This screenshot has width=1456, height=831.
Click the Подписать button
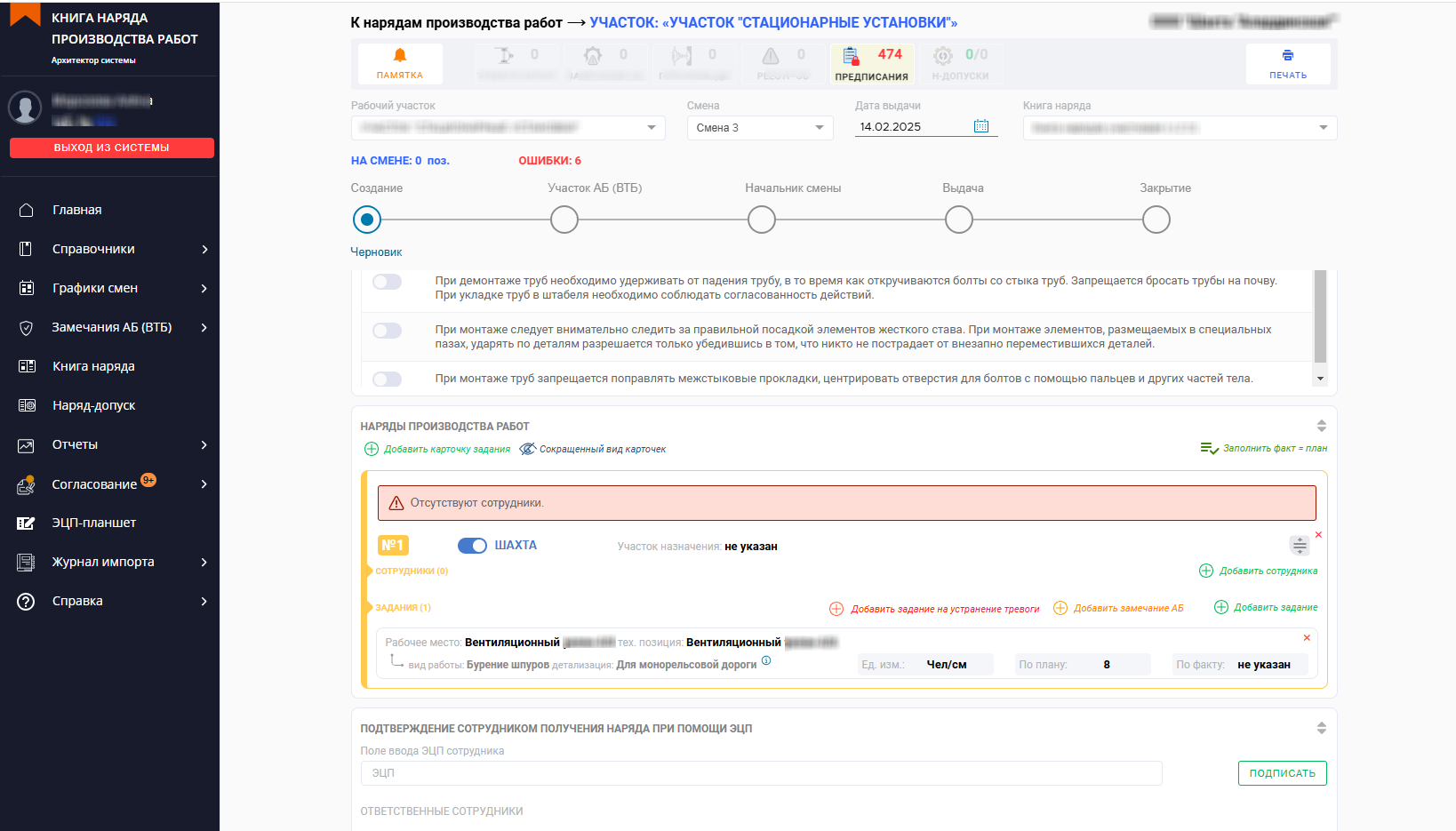coord(1282,773)
